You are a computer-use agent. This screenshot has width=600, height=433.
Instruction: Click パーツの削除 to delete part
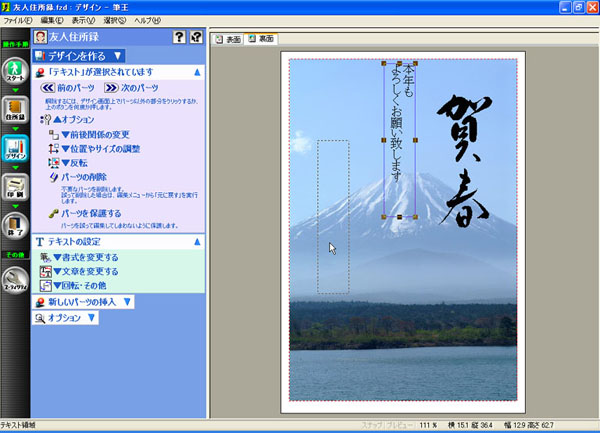coord(88,177)
